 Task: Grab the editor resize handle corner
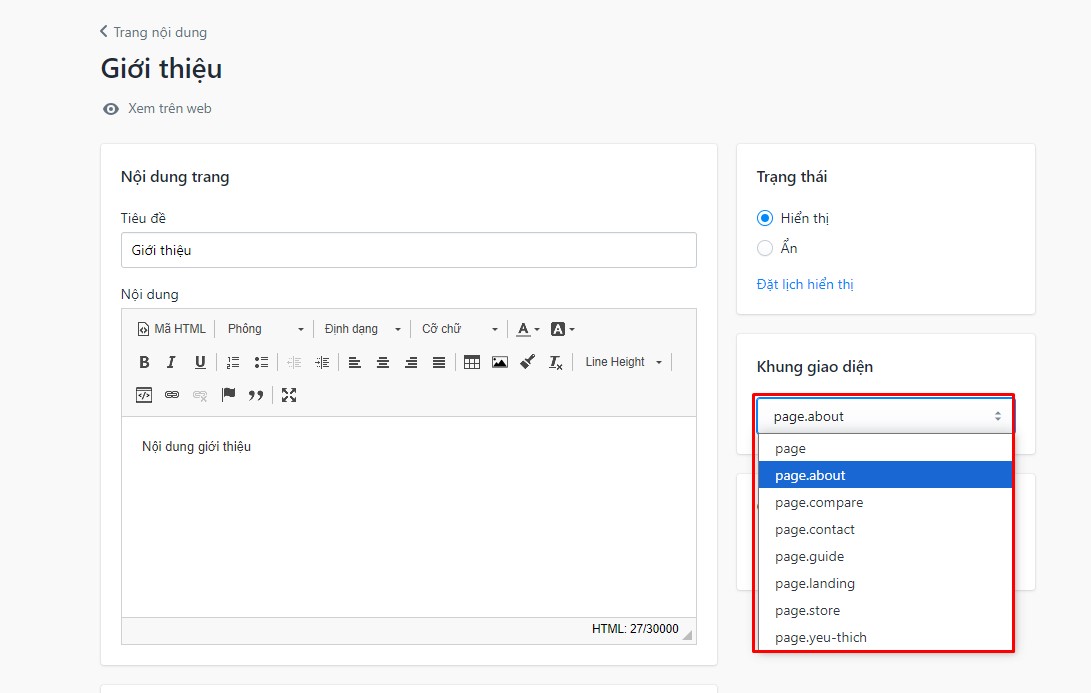687,635
